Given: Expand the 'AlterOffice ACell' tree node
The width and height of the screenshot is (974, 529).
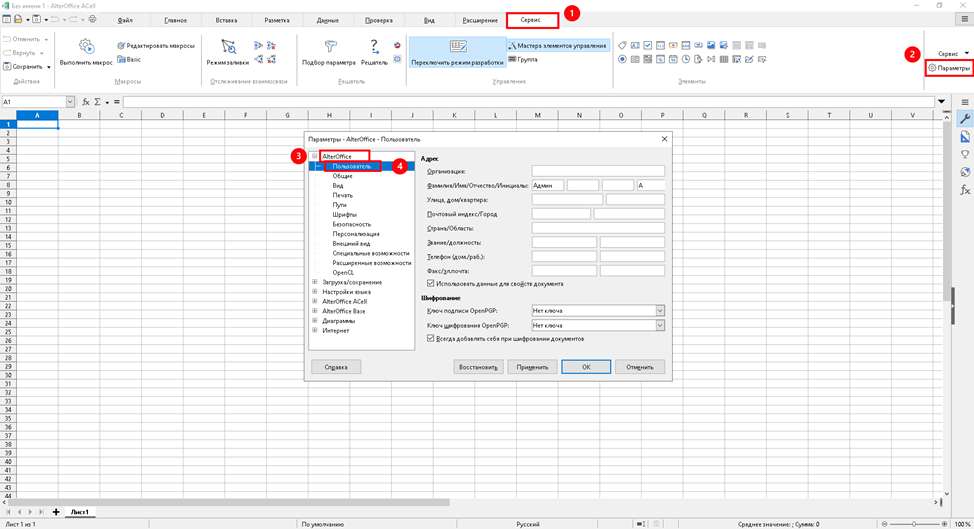Looking at the screenshot, I should coord(315,301).
